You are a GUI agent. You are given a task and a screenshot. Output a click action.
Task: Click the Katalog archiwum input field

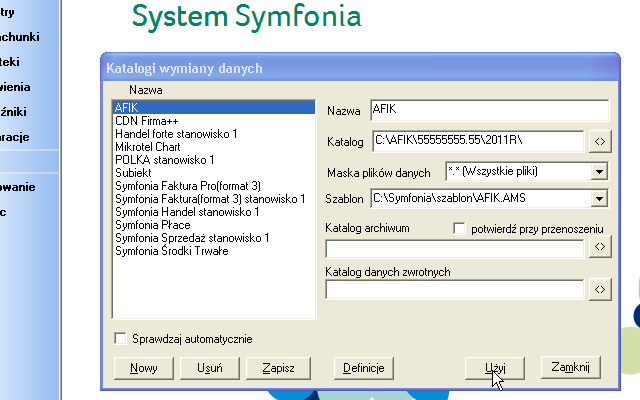455,249
